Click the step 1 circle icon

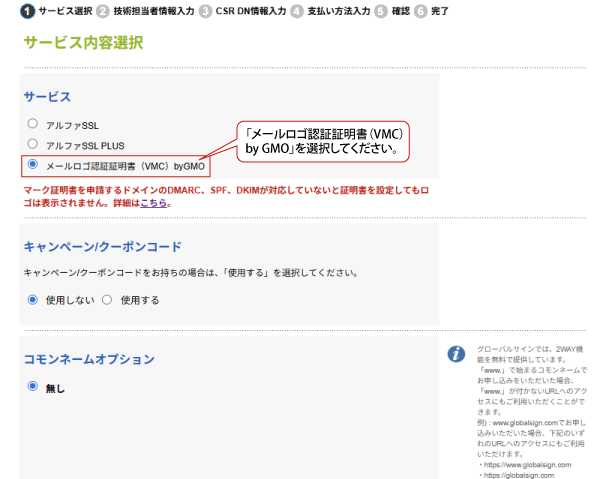[x=27, y=11]
